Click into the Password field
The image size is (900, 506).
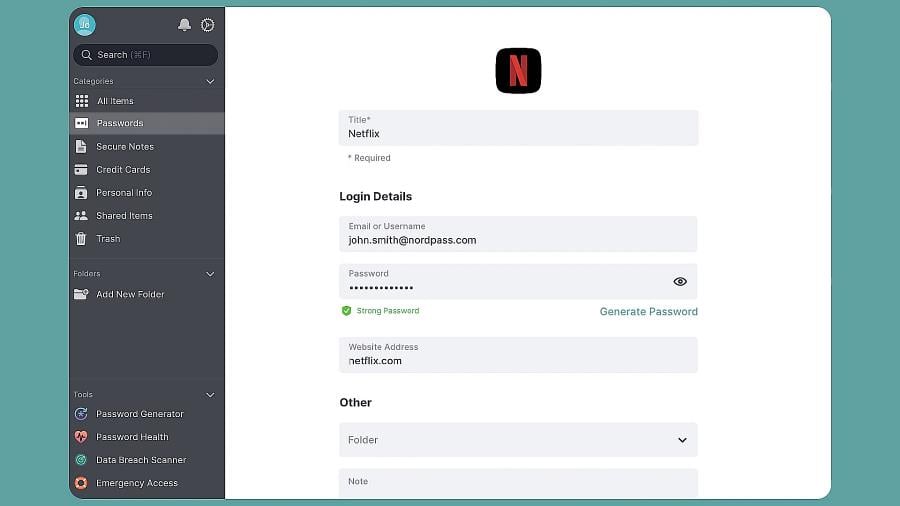tap(518, 282)
